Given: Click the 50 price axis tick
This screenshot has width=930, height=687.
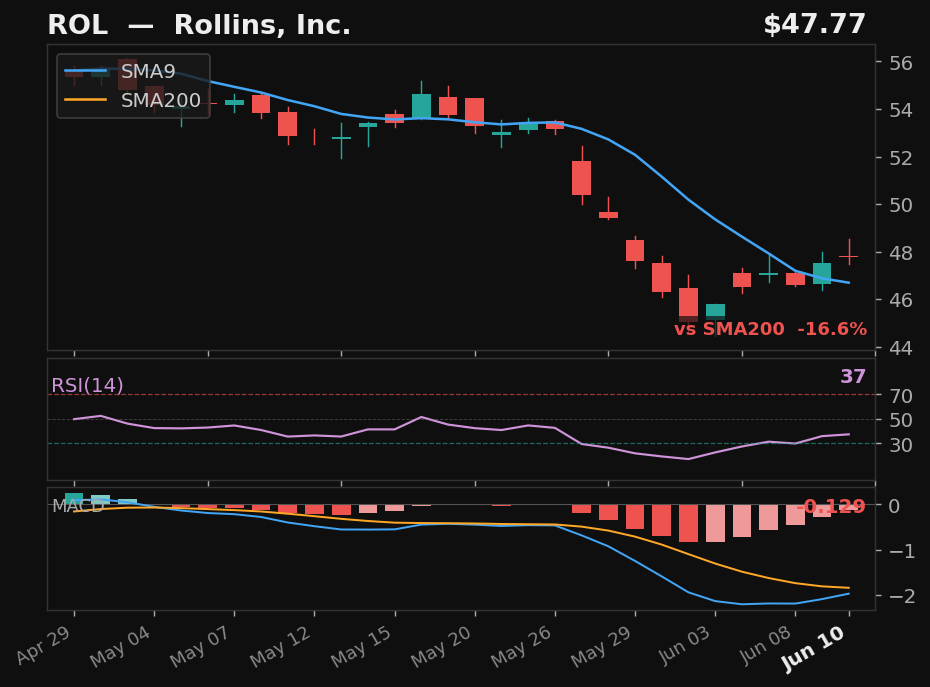Looking at the screenshot, I should (901, 205).
